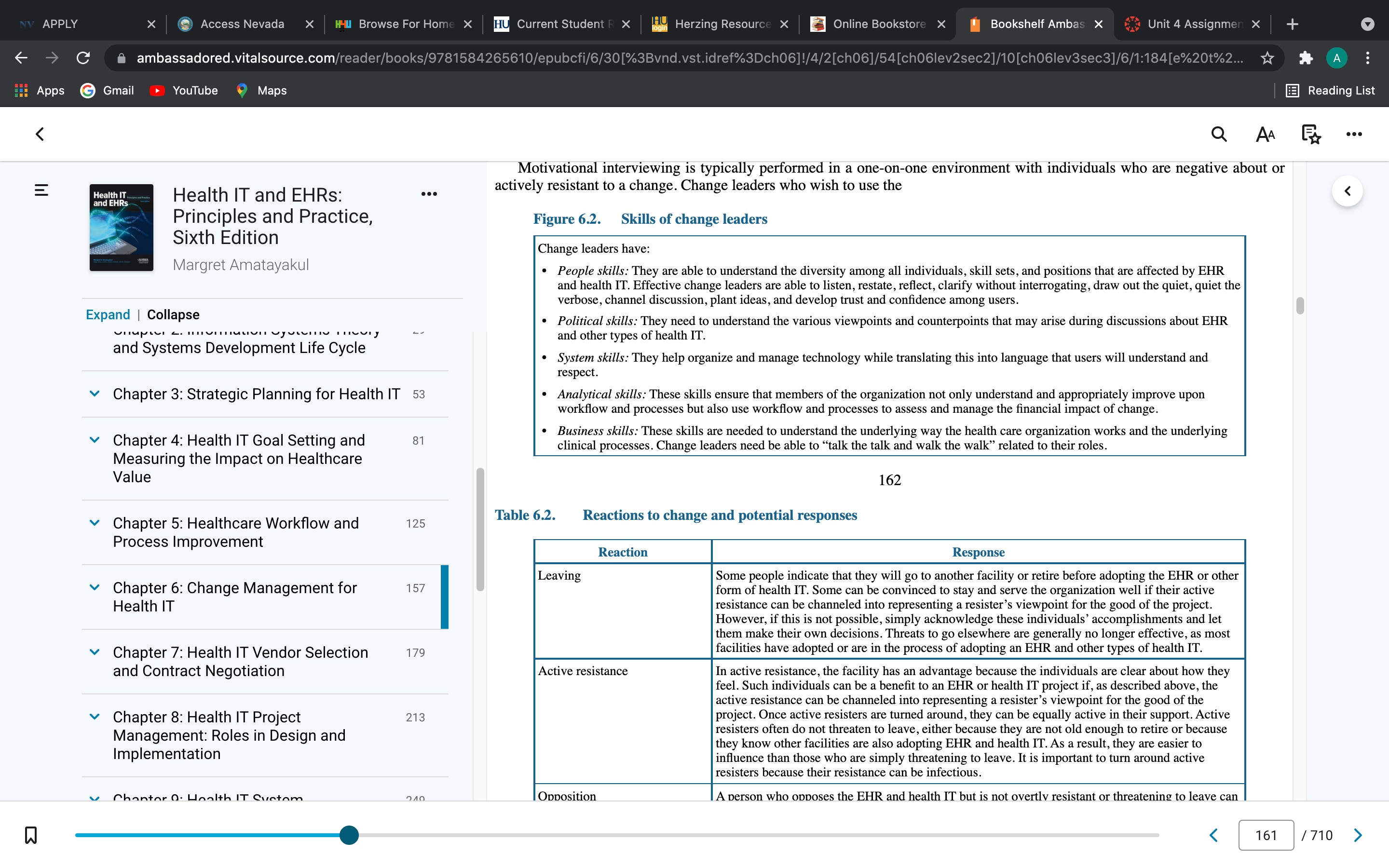The image size is (1389, 868).
Task: Open book options ellipsis next to title
Action: 429,194
